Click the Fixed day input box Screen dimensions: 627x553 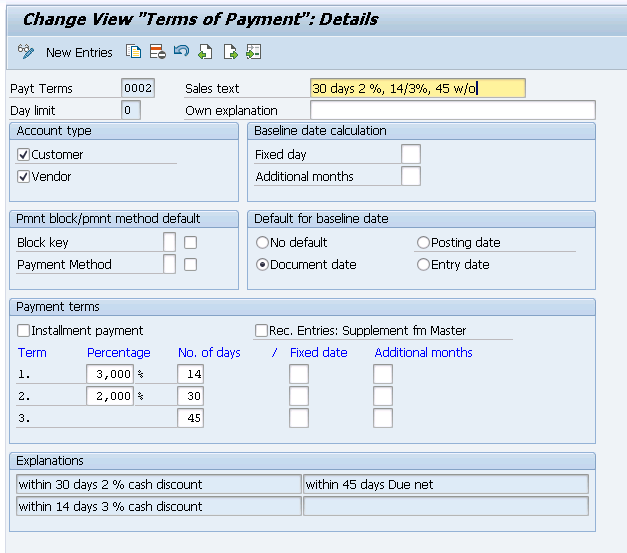pyautogui.click(x=411, y=154)
